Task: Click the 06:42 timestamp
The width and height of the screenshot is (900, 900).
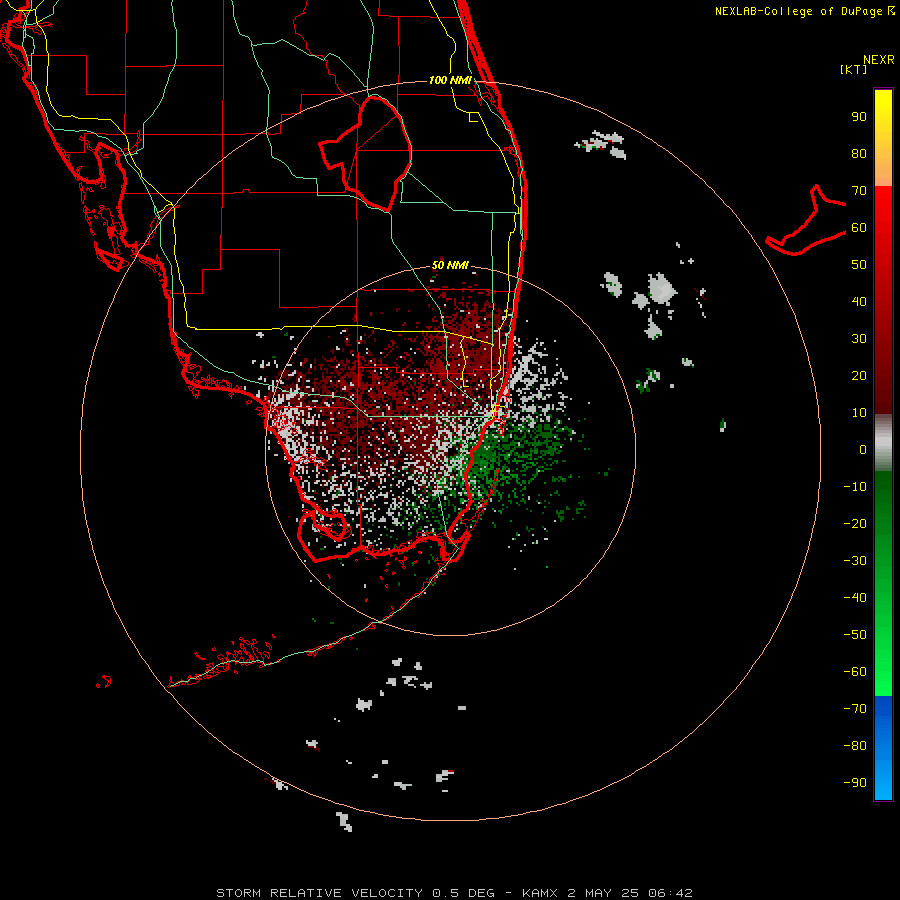Action: pos(670,893)
